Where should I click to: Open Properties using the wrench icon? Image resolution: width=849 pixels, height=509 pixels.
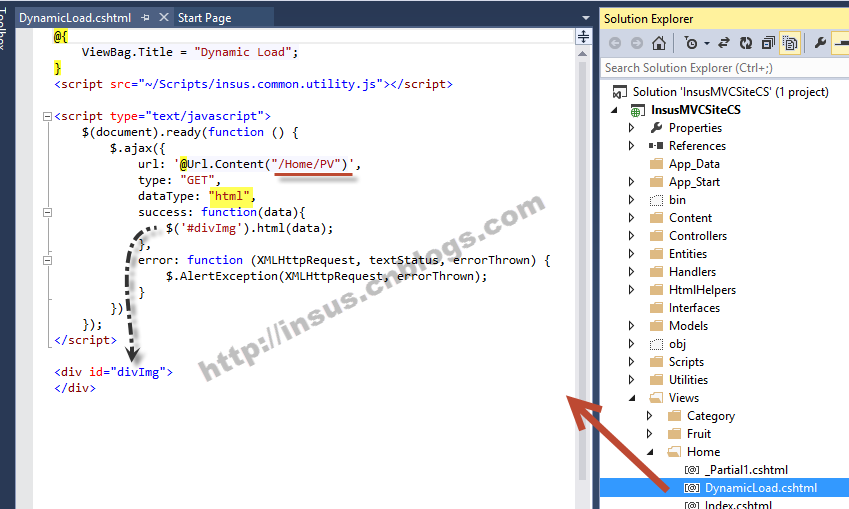click(x=820, y=42)
